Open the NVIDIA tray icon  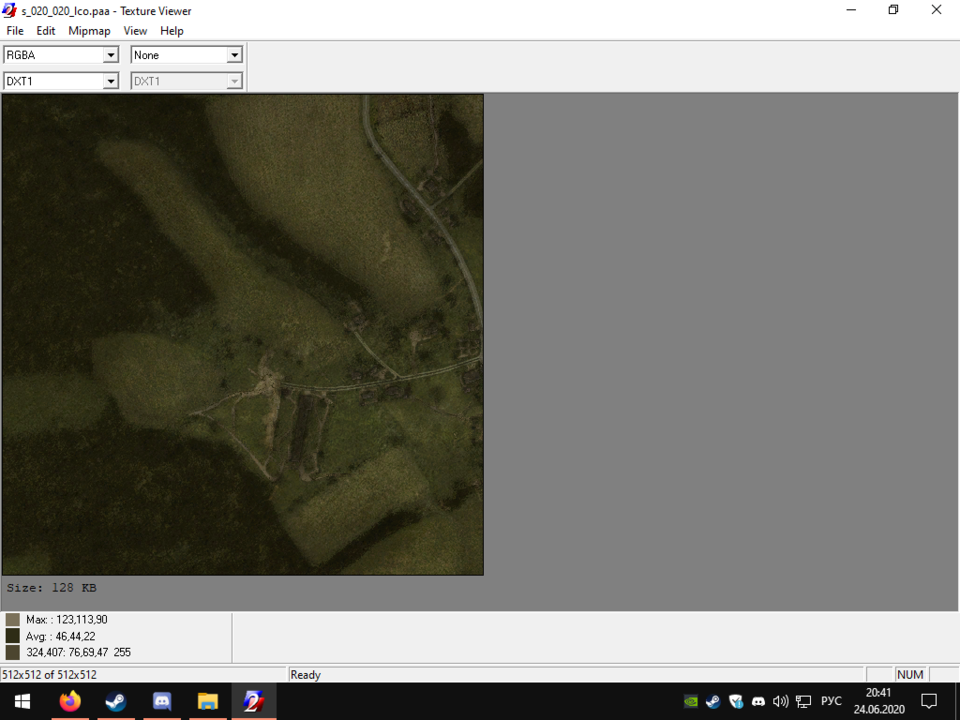point(691,701)
